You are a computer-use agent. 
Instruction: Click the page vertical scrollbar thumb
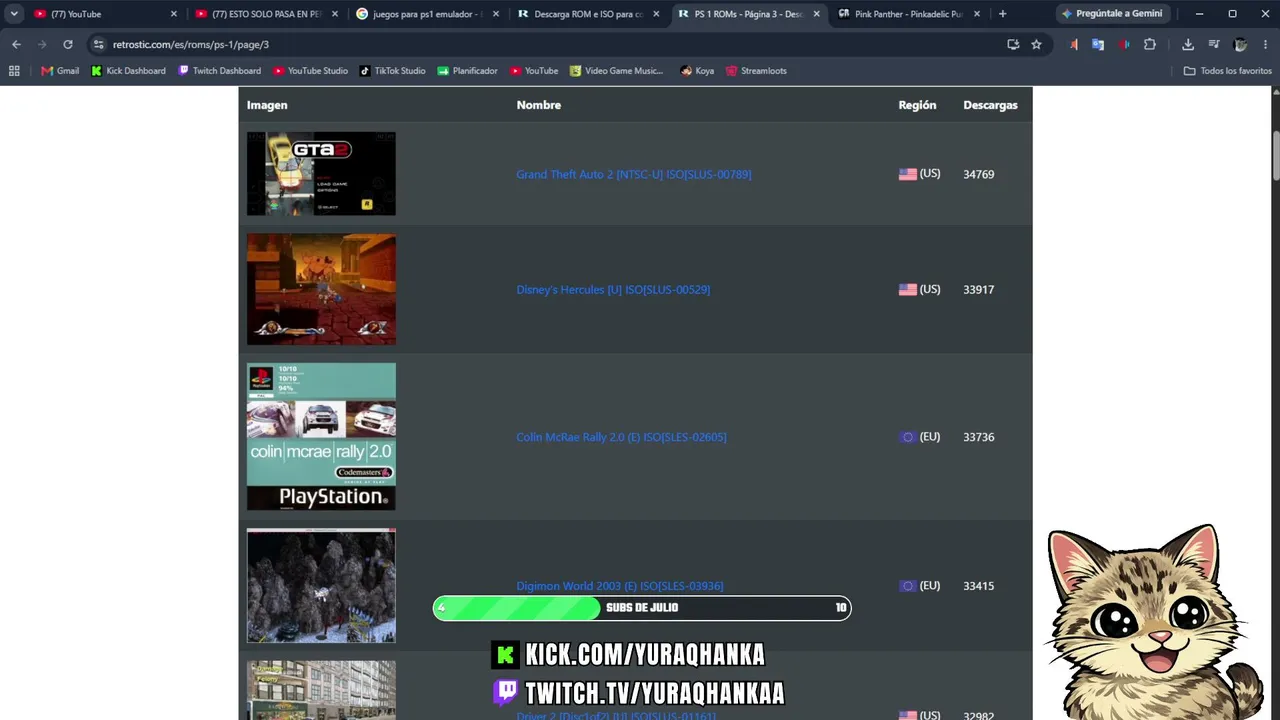point(1275,155)
